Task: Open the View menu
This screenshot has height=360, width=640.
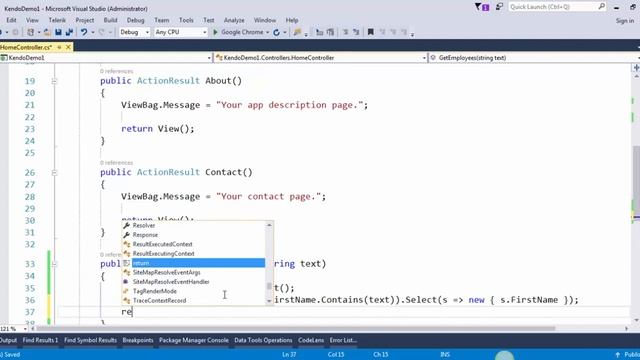Action: 32,20
